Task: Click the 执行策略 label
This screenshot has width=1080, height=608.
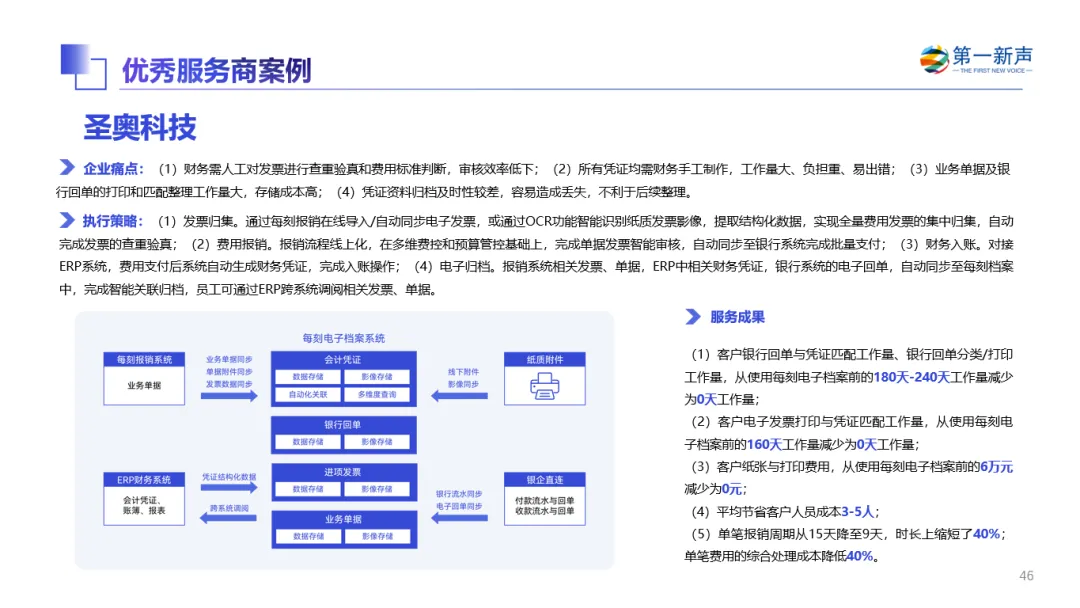Action: tap(113, 221)
